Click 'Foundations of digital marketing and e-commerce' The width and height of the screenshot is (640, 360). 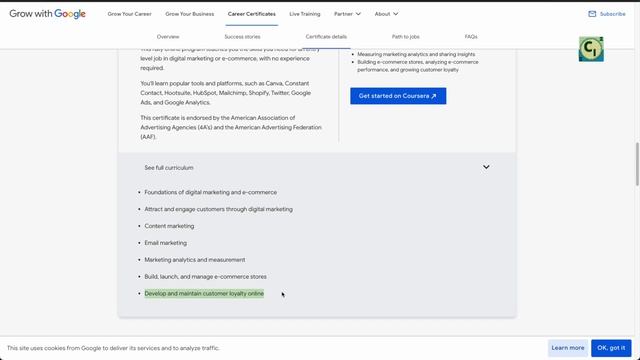[x=211, y=192]
